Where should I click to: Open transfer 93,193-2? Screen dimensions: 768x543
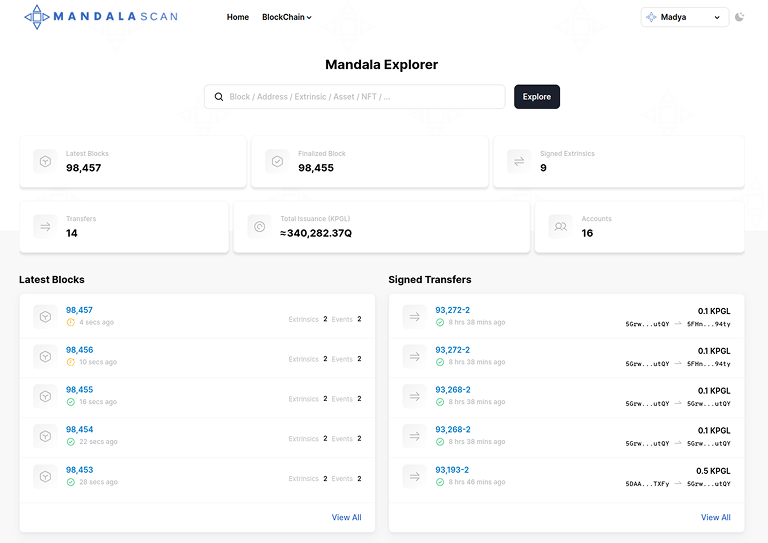pos(452,470)
